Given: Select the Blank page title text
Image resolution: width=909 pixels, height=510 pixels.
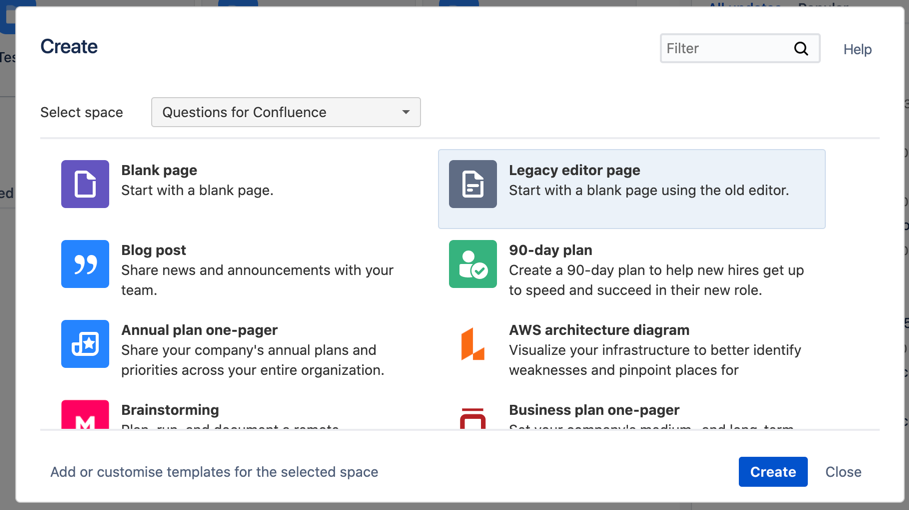Looking at the screenshot, I should (159, 170).
